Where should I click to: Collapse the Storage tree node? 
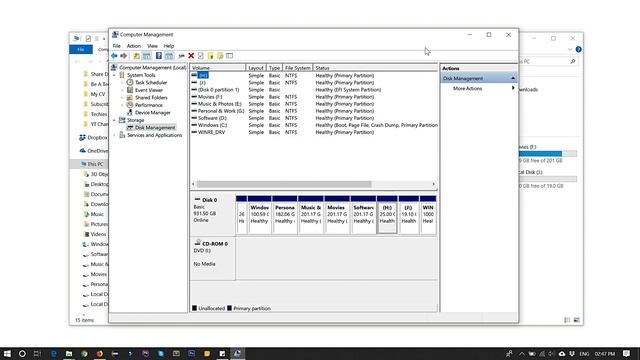click(x=114, y=120)
